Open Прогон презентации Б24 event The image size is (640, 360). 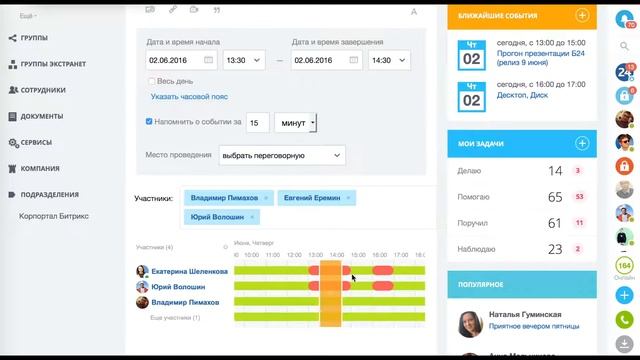pos(540,58)
